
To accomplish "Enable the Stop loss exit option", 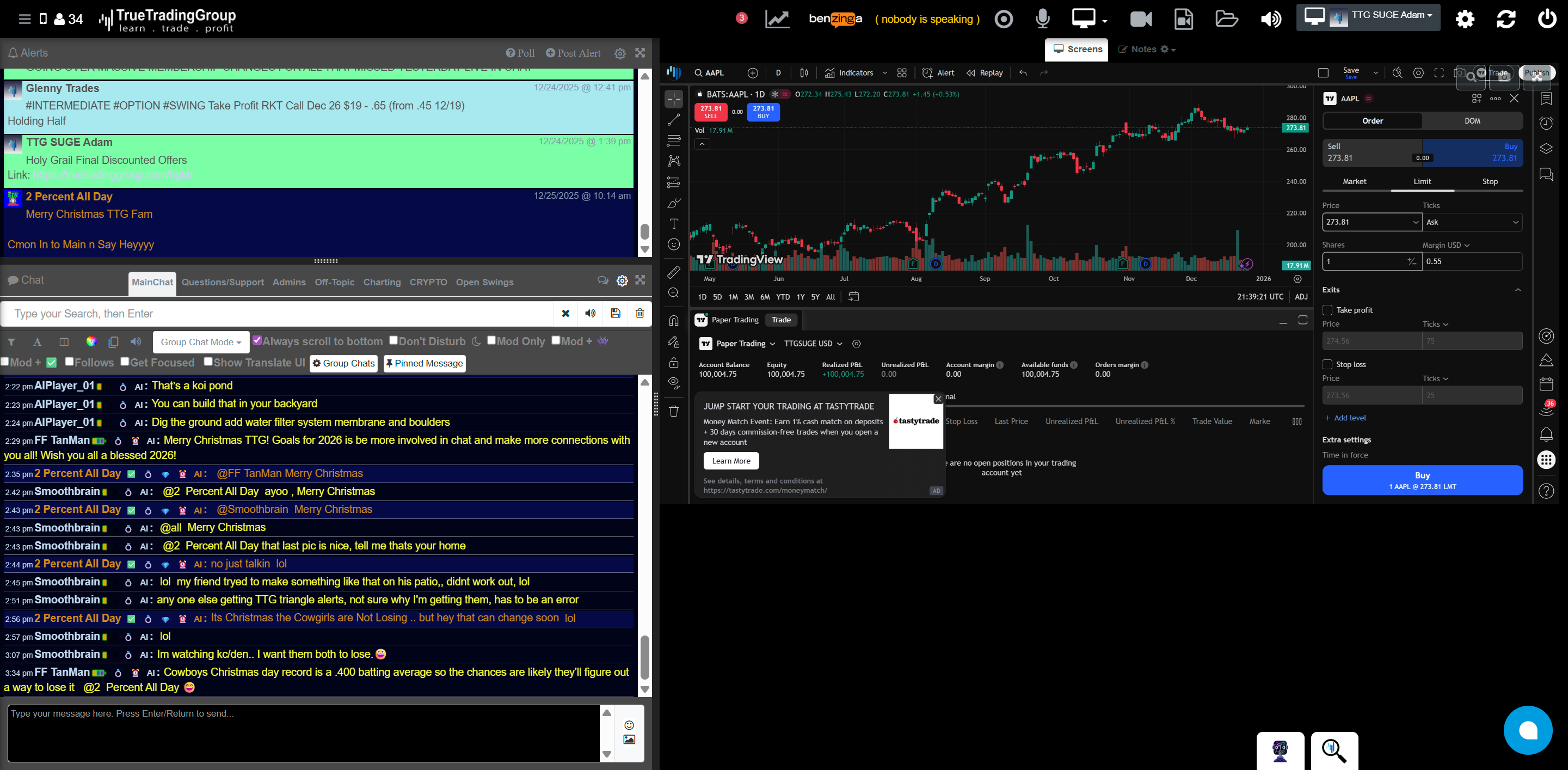I will (x=1327, y=364).
